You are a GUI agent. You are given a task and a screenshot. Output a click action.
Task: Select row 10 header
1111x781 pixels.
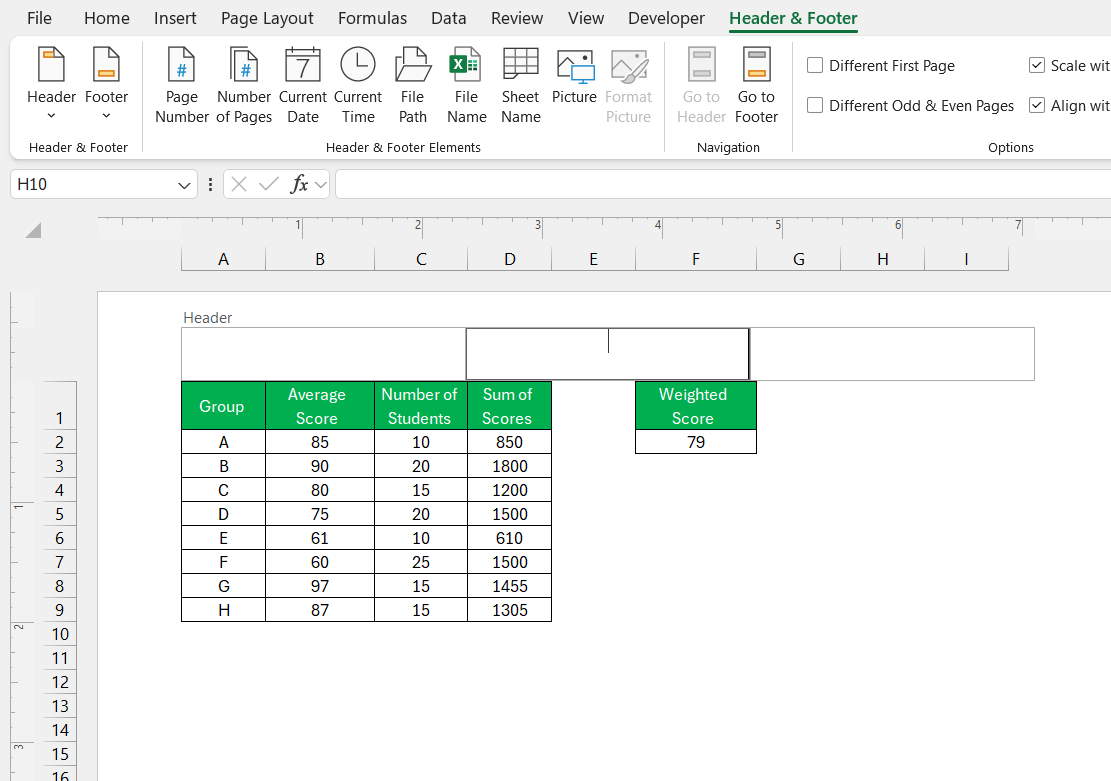coord(60,634)
